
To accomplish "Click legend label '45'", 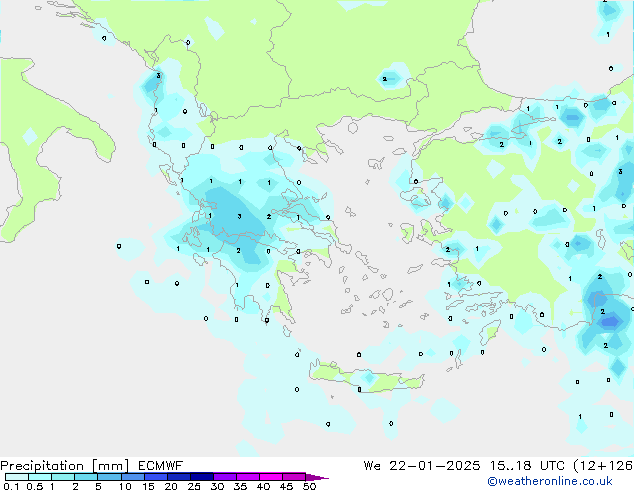I will 286,486.
